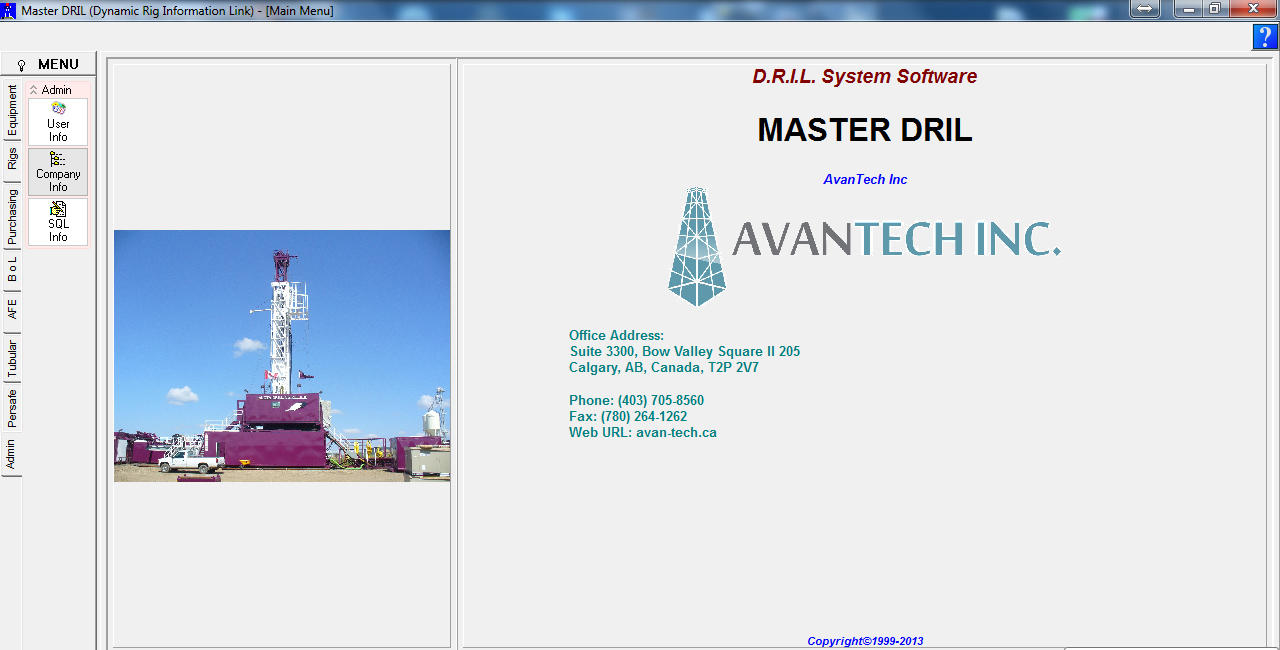
Task: Select the Admin side tab
Action: tap(12, 454)
